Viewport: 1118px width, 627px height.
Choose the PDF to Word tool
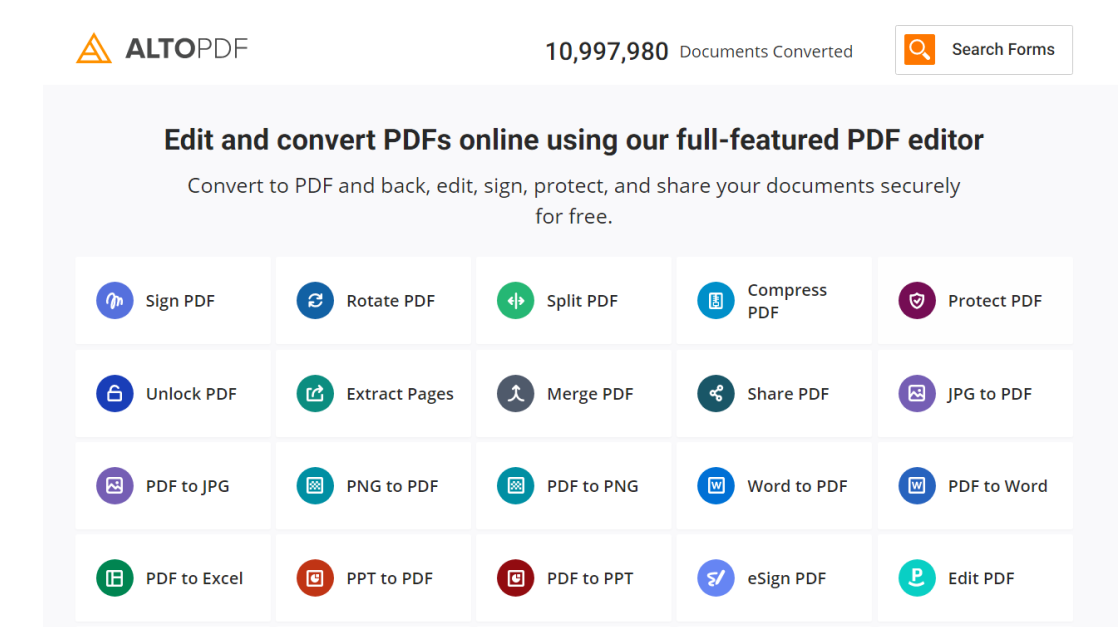(x=975, y=486)
